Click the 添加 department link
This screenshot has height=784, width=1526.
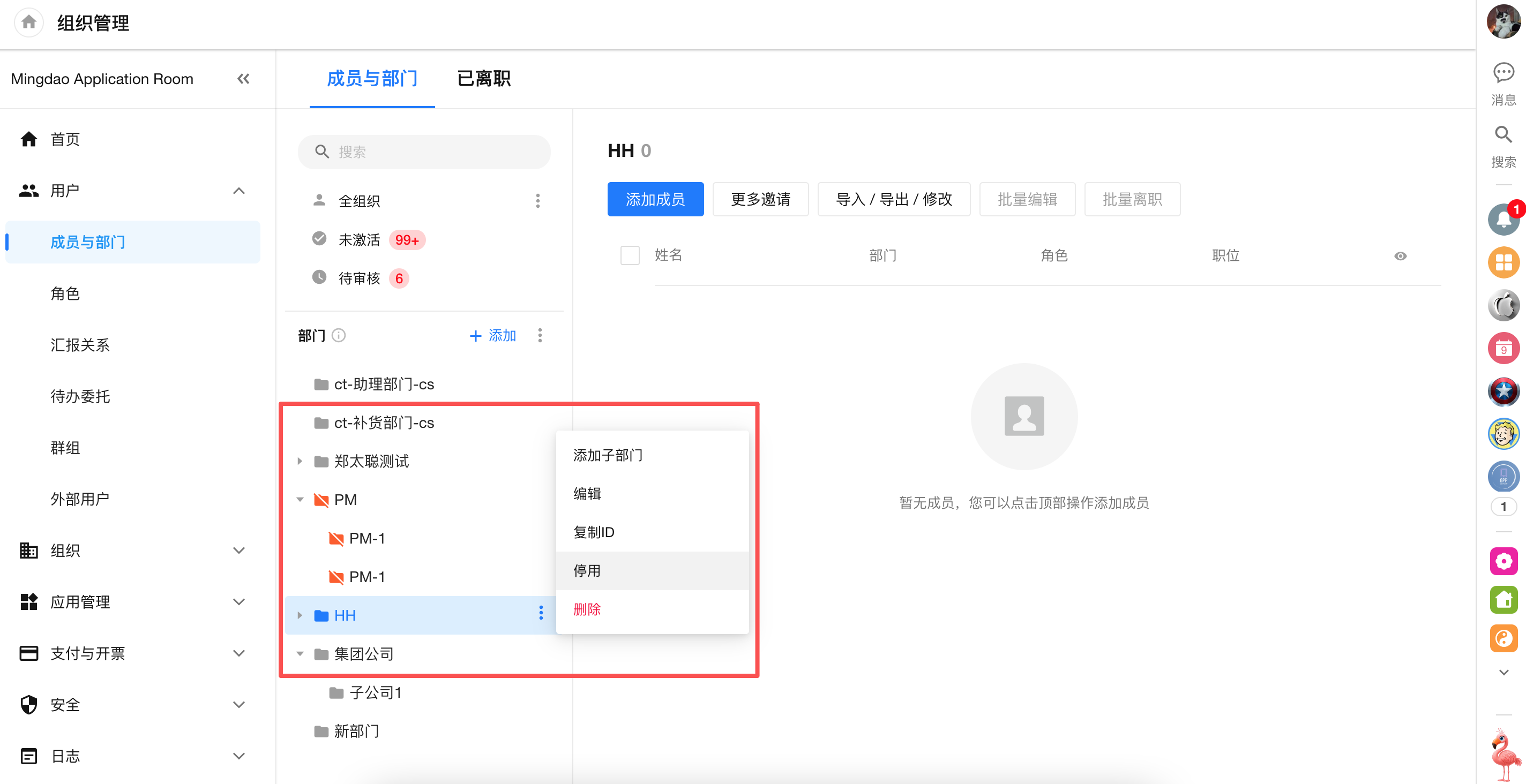(492, 336)
